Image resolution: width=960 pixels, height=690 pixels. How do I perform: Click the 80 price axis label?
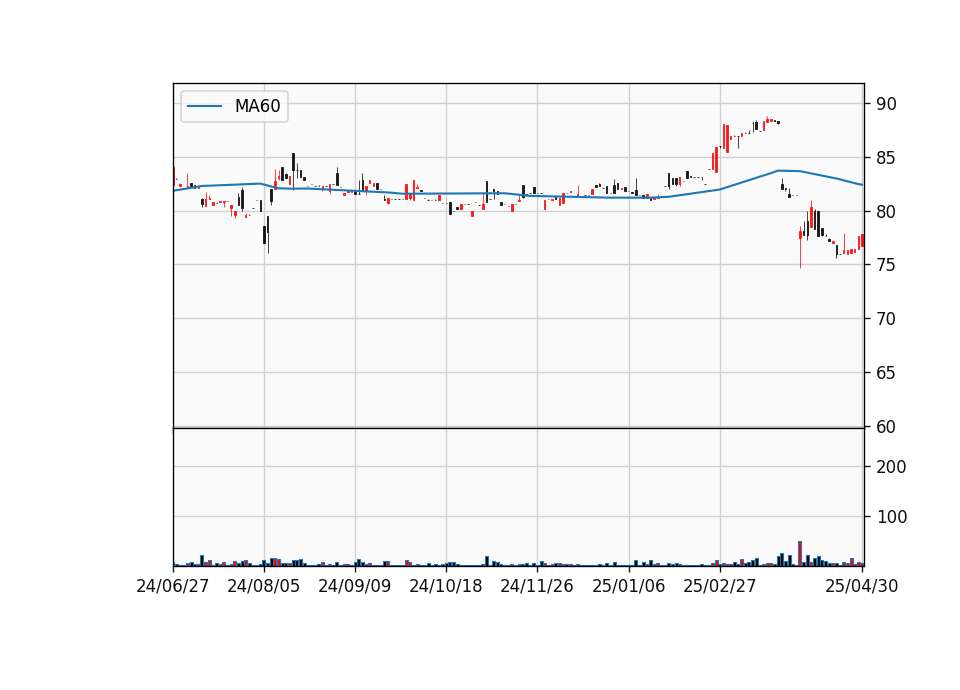(886, 212)
